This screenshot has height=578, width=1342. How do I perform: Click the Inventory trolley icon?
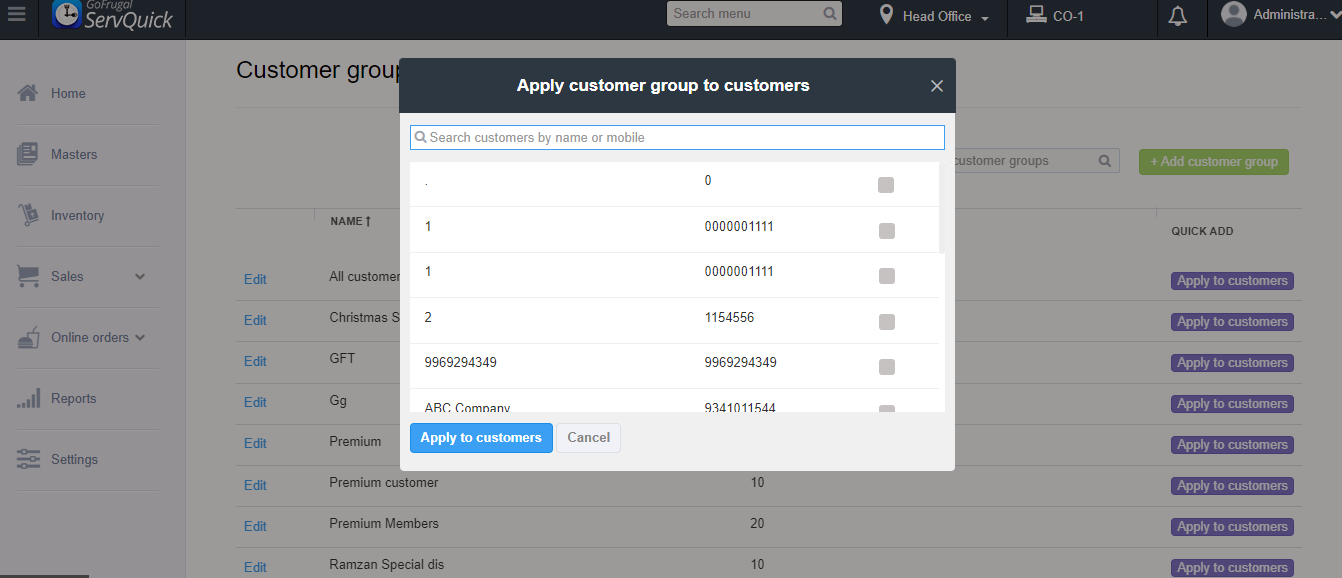[28, 215]
